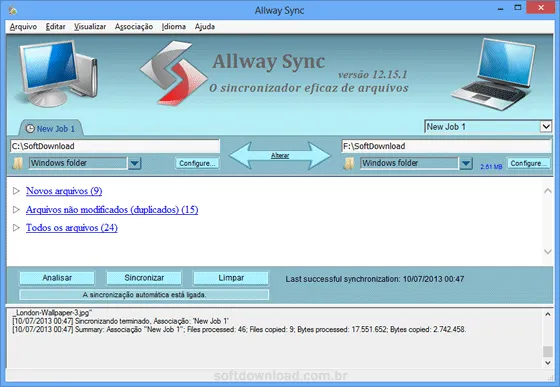Open the Associação menu

[134, 27]
